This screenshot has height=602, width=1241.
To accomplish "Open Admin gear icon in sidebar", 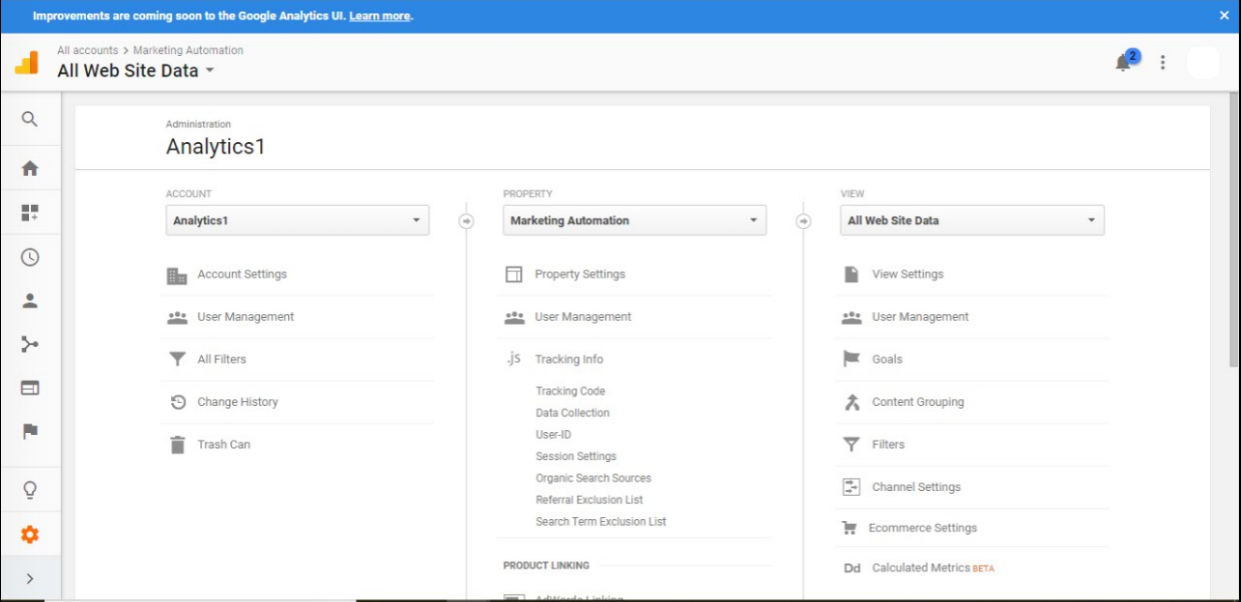I will point(30,535).
